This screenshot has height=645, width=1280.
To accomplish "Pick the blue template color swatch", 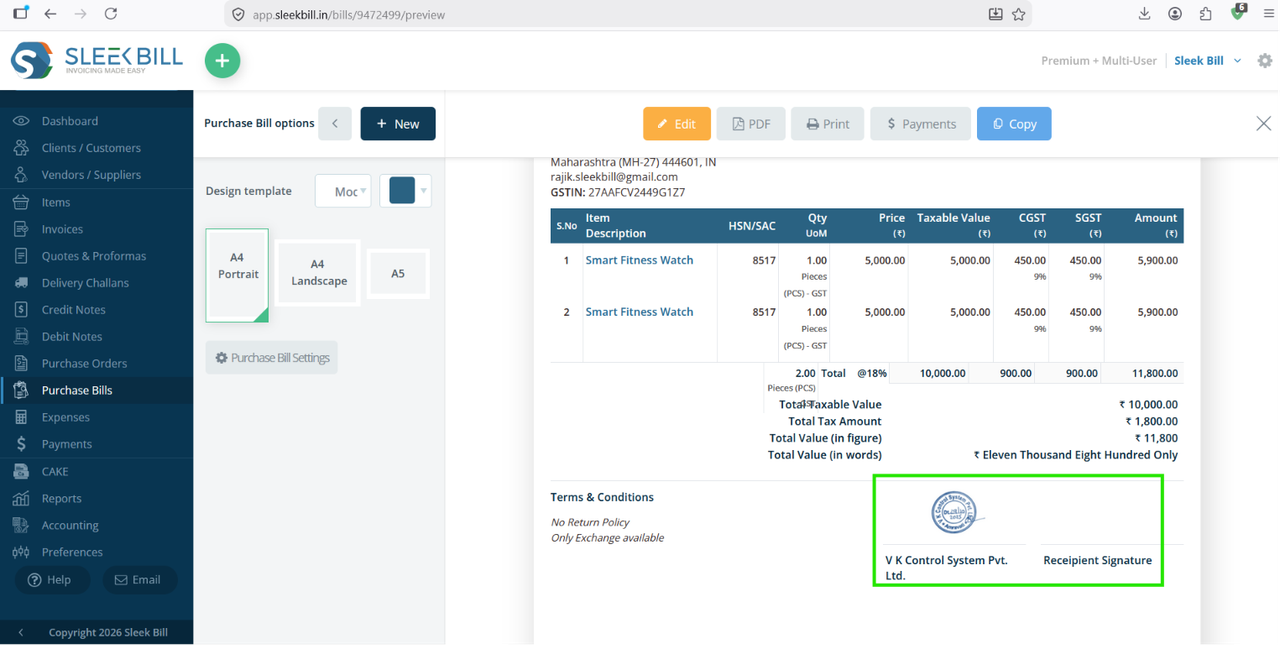I will point(402,191).
